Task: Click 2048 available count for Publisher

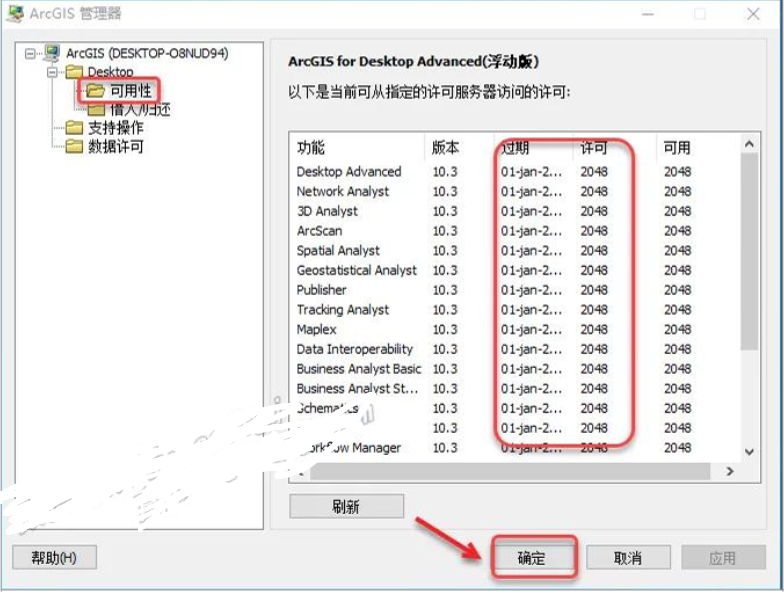Action: pos(678,290)
